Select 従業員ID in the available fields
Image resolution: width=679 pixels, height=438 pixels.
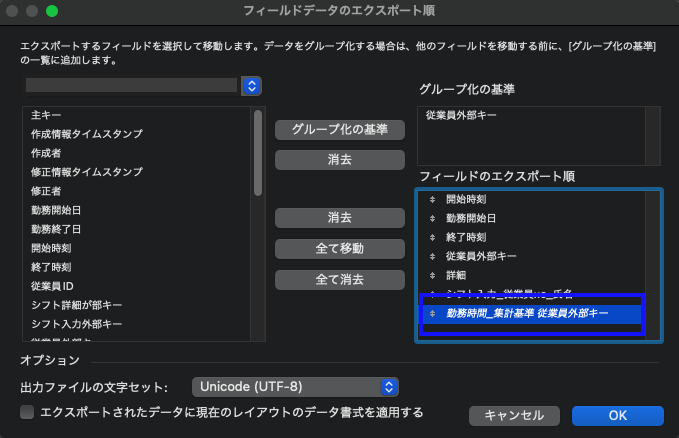click(54, 286)
